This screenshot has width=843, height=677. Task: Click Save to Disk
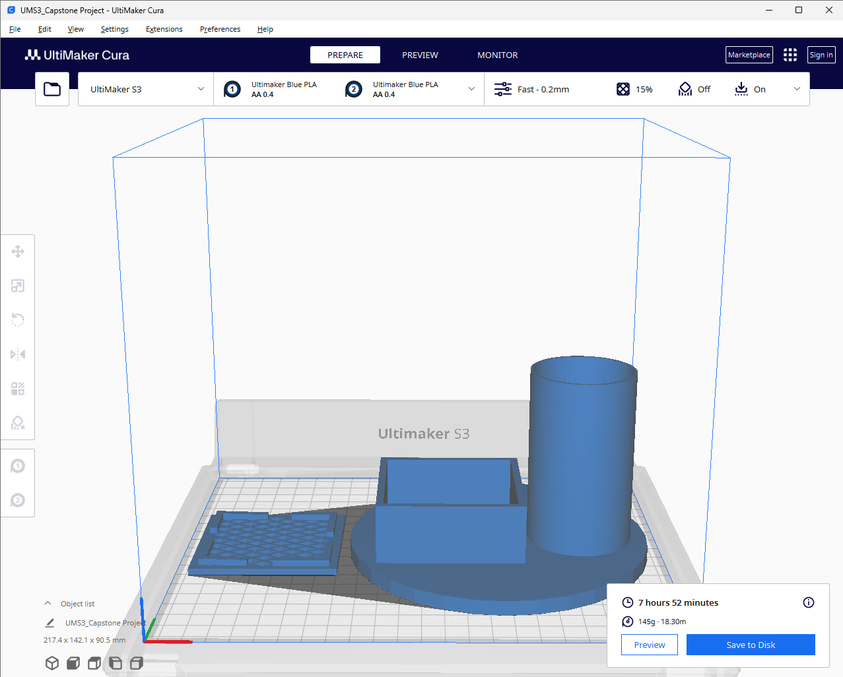point(751,645)
